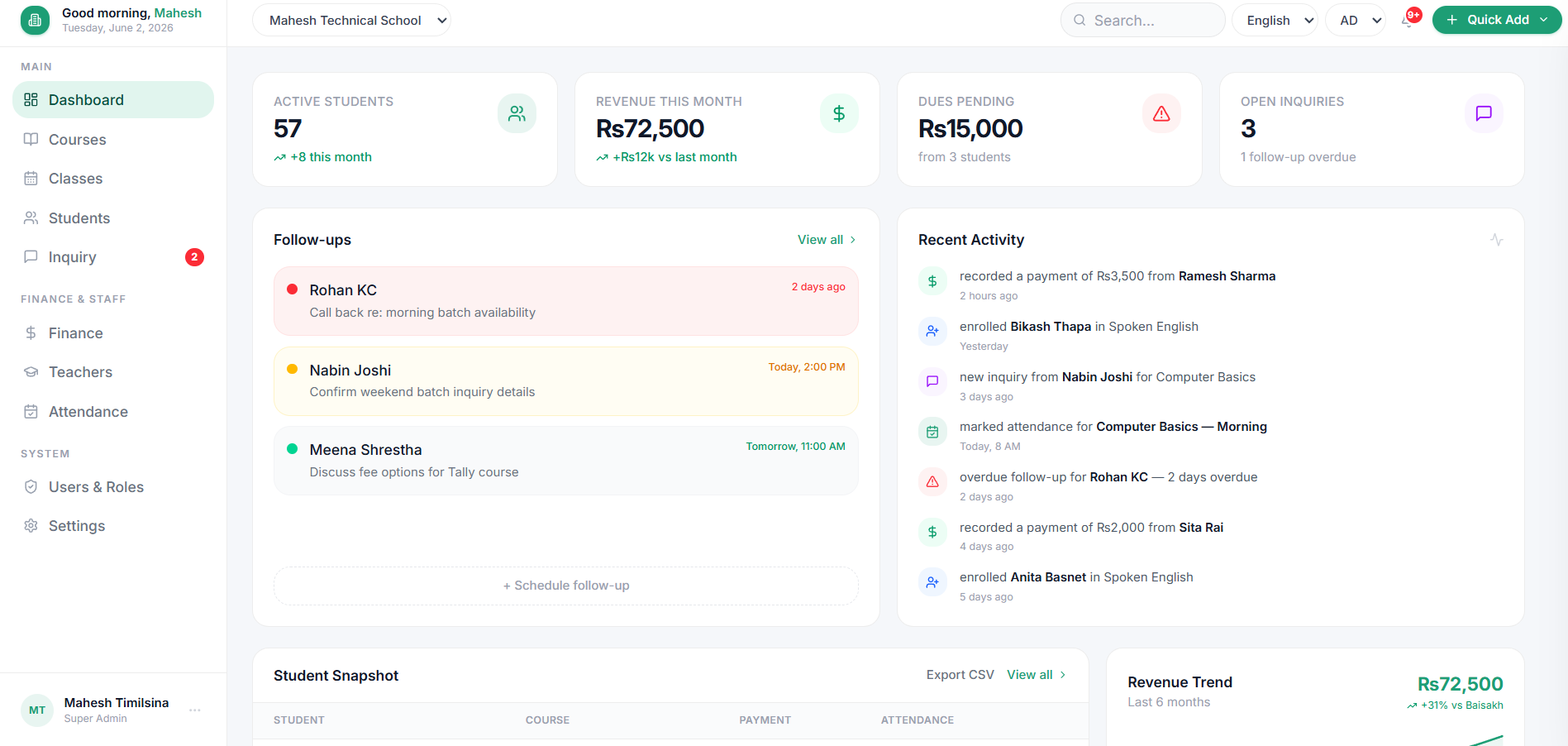
Task: View all follow-ups link
Action: (x=827, y=240)
